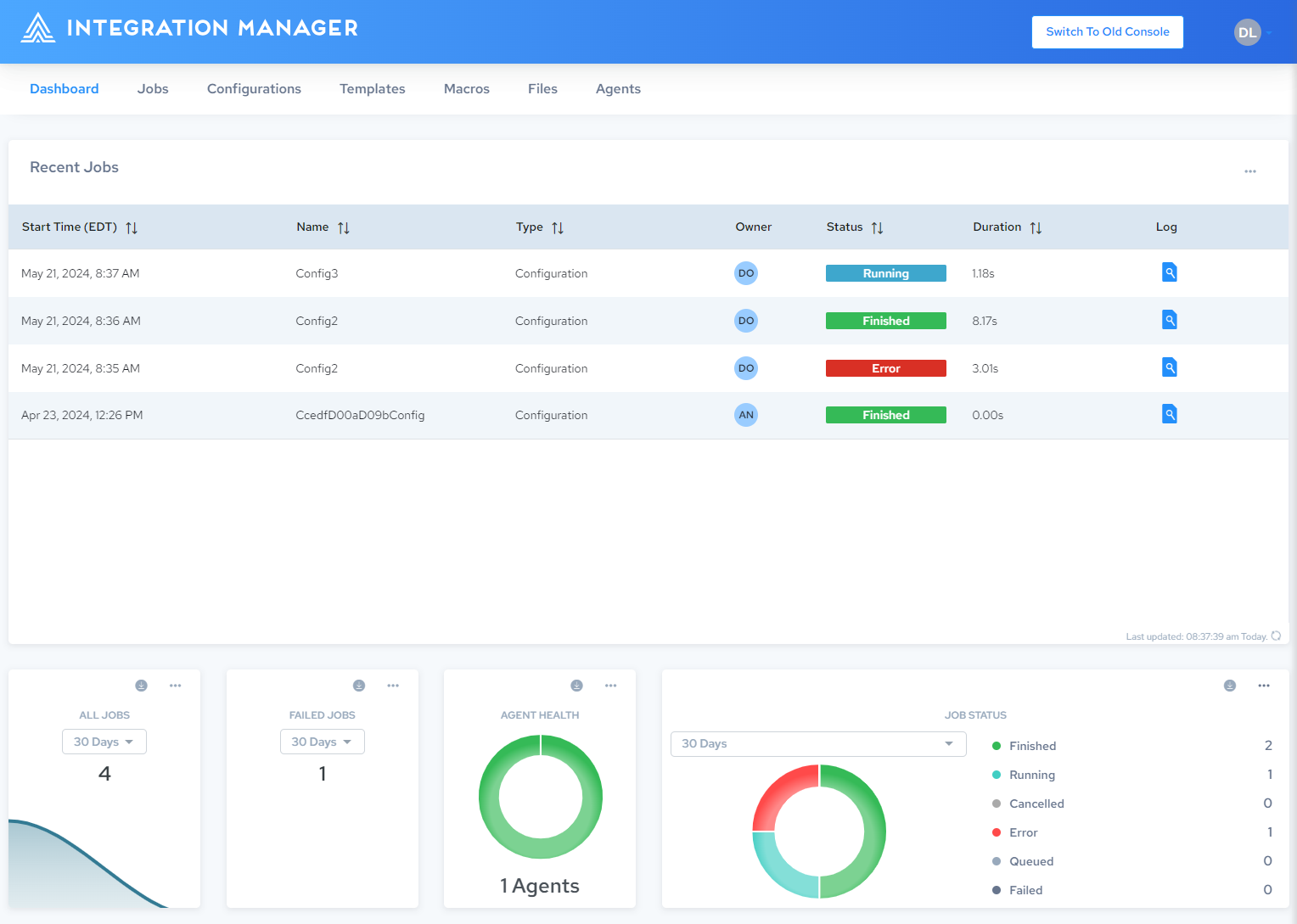
Task: Click Switch To Old Console button
Action: (x=1108, y=32)
